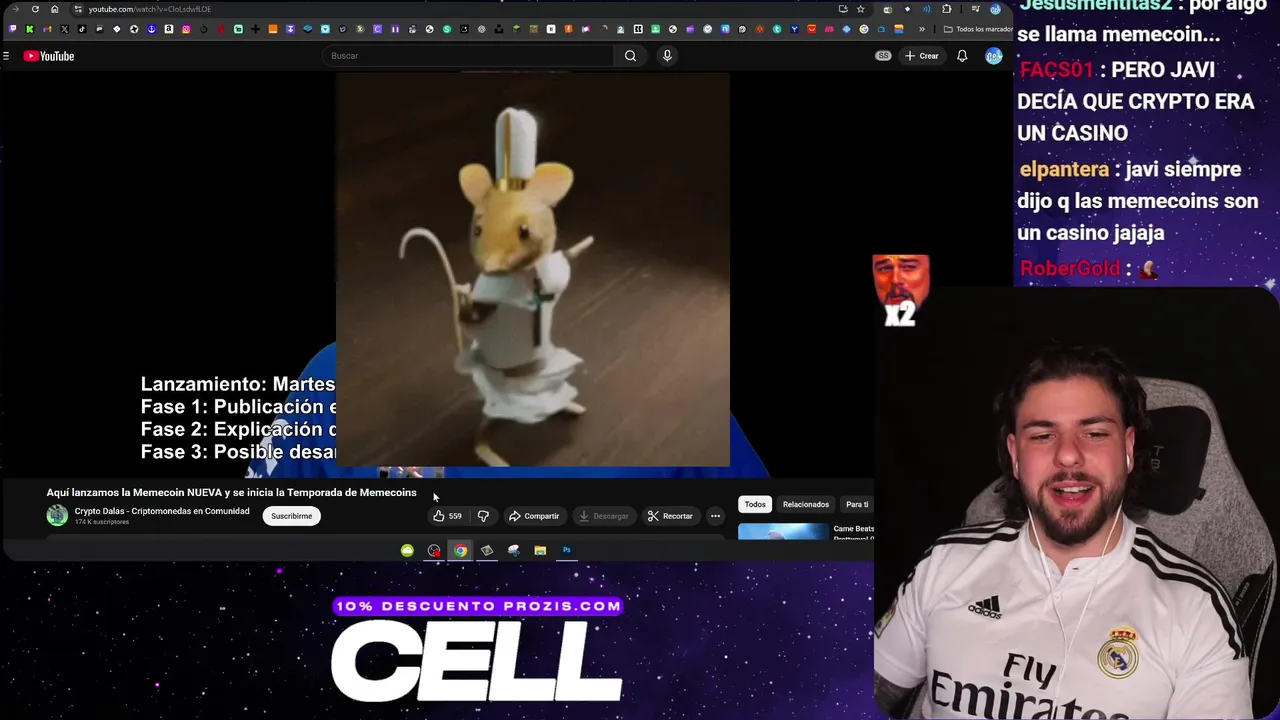Open the TikTok bookmark
This screenshot has height=720, width=1280.
point(82,29)
